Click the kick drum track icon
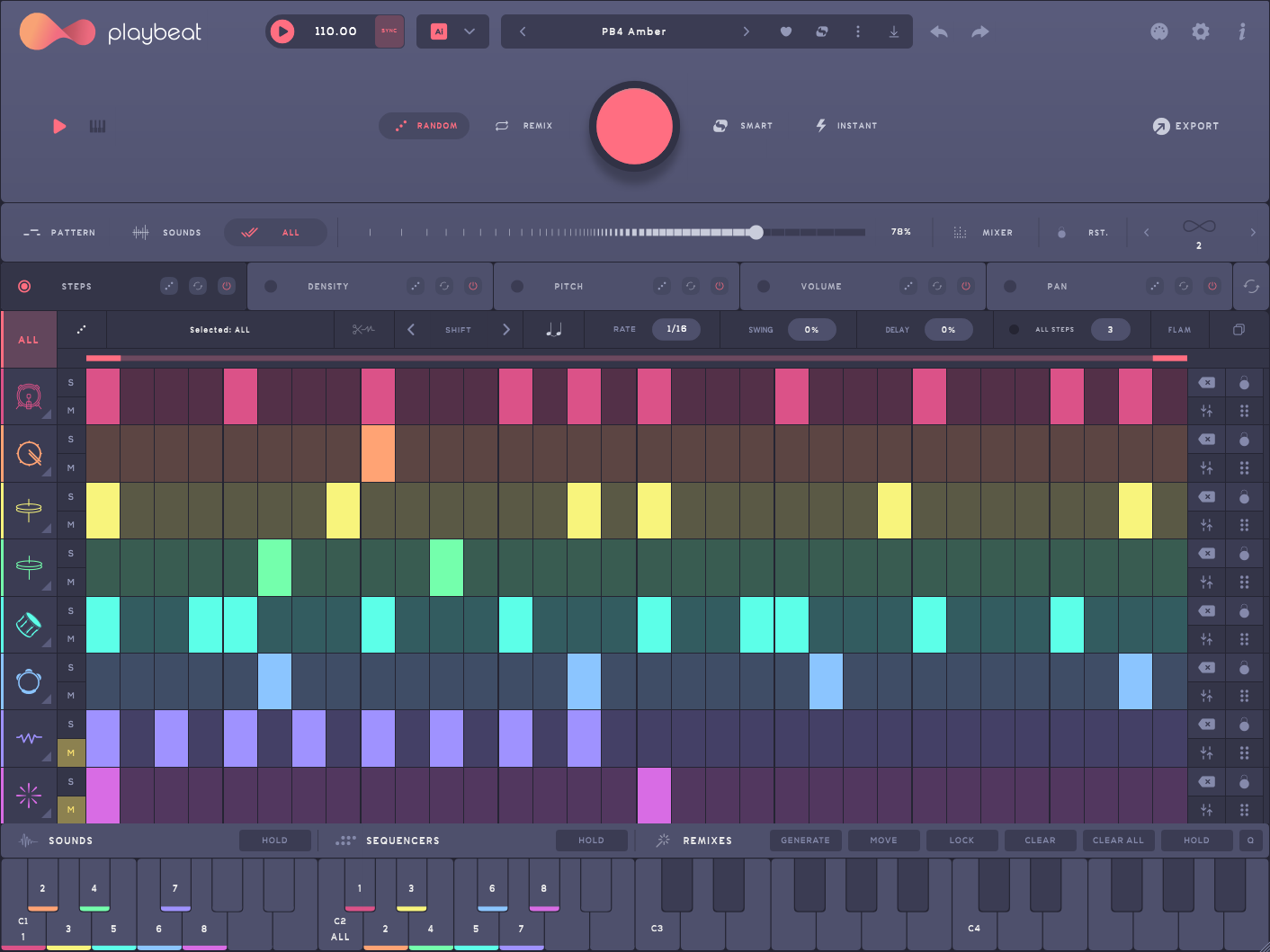The width and height of the screenshot is (1270, 952). tap(29, 396)
